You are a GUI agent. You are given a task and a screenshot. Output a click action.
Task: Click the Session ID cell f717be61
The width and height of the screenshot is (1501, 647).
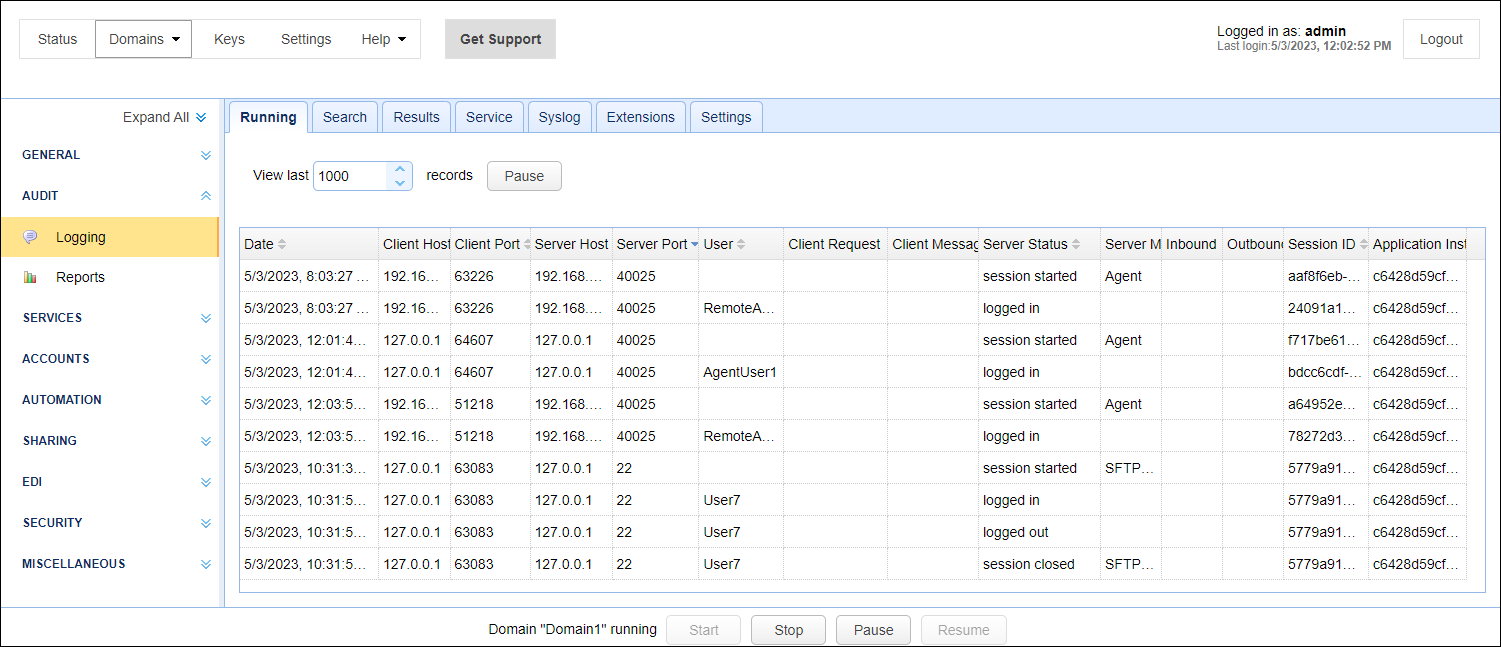[1325, 340]
